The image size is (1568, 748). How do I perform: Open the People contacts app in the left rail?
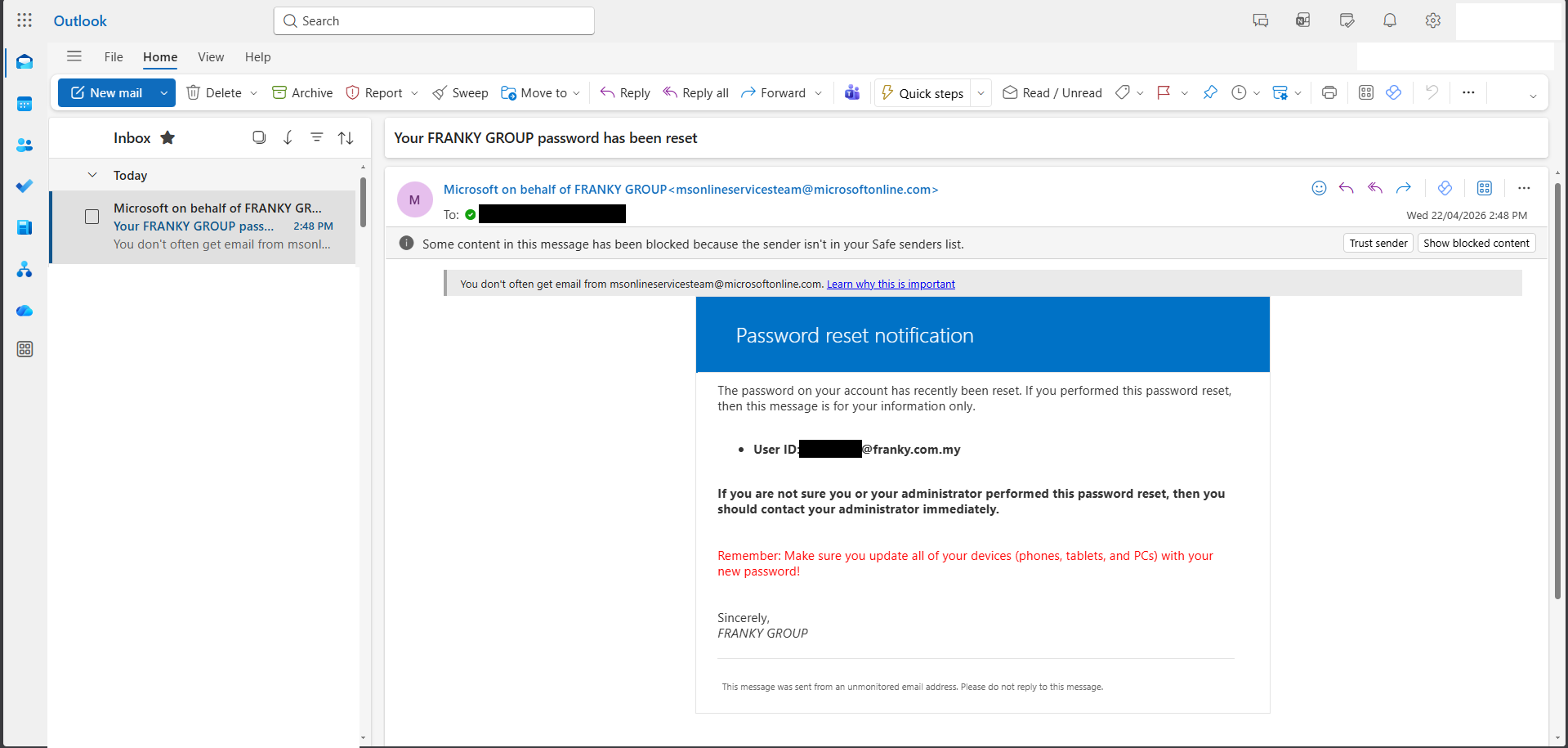(25, 145)
